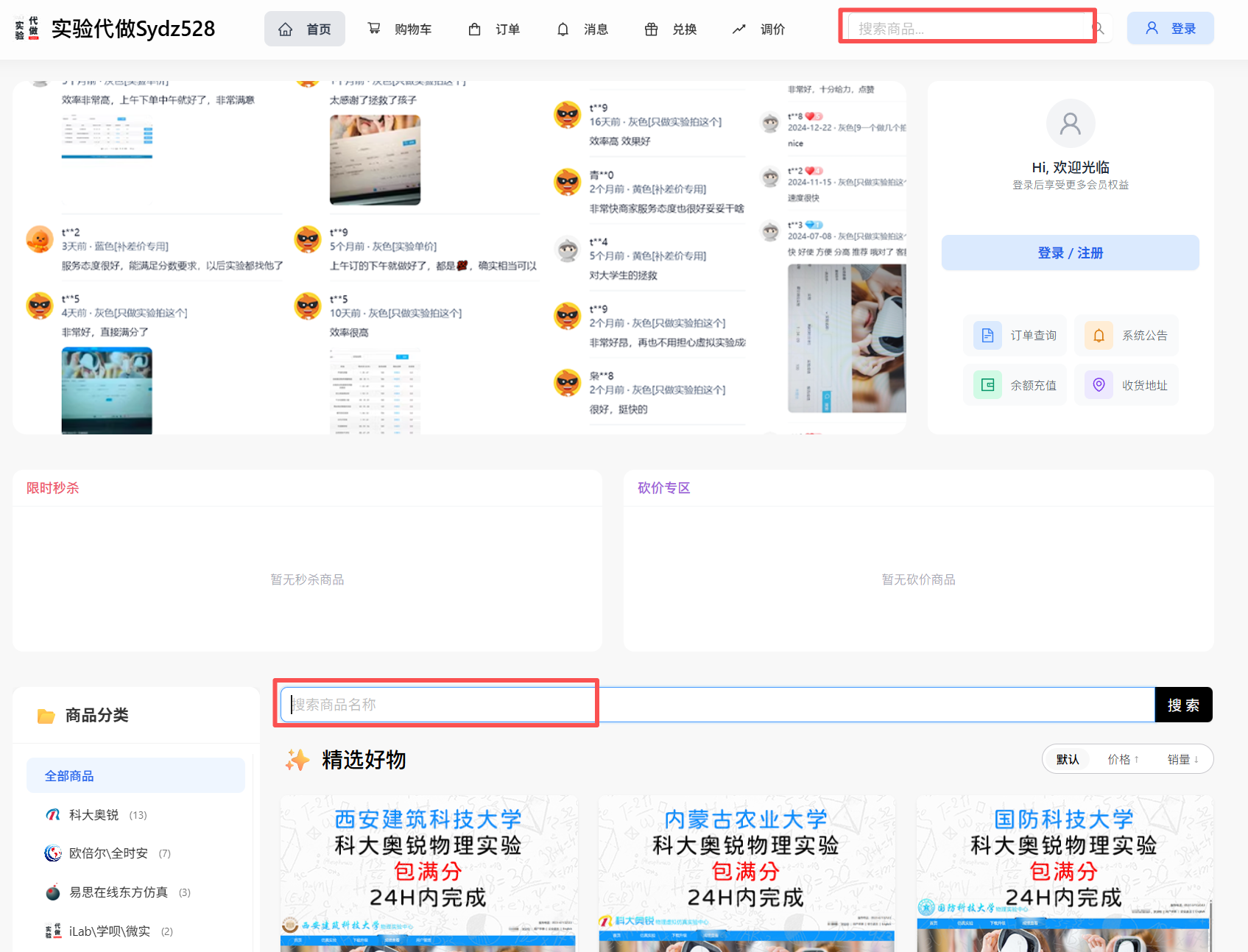This screenshot has width=1248, height=952.
Task: Sort products by 价格 ascending
Action: coord(1123,760)
